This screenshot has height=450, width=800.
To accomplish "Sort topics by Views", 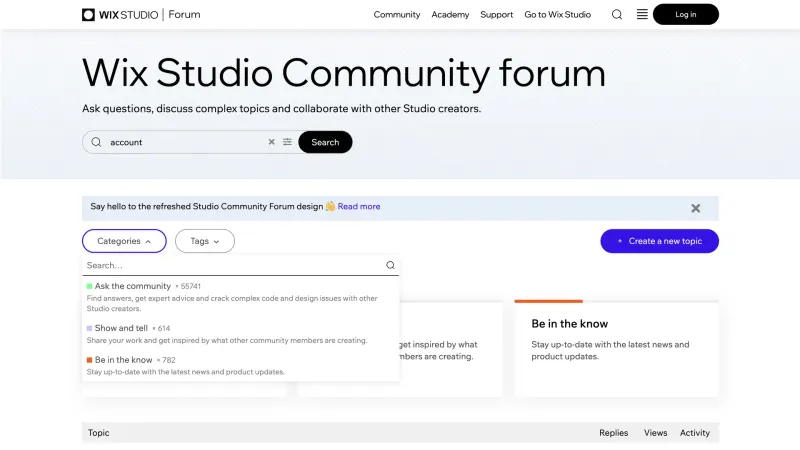I will pyautogui.click(x=655, y=433).
